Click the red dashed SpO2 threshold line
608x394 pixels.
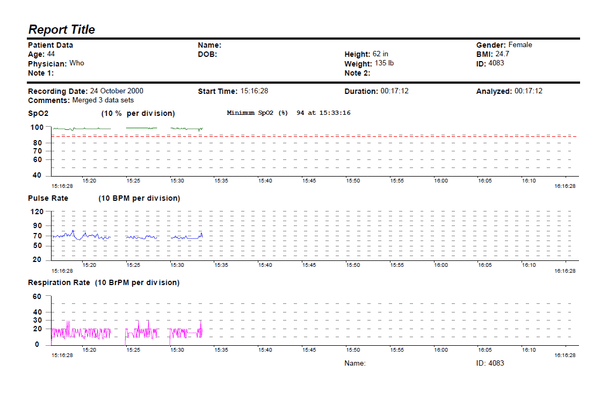click(x=314, y=137)
